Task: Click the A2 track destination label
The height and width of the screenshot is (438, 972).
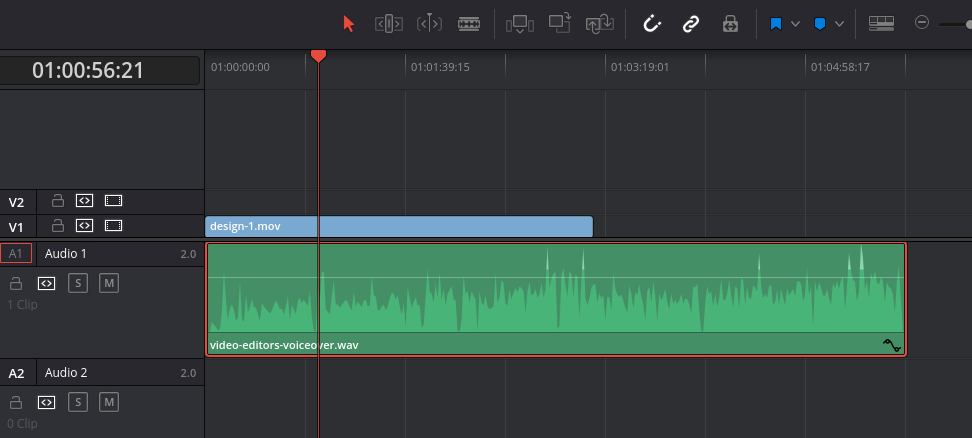Action: (x=16, y=374)
